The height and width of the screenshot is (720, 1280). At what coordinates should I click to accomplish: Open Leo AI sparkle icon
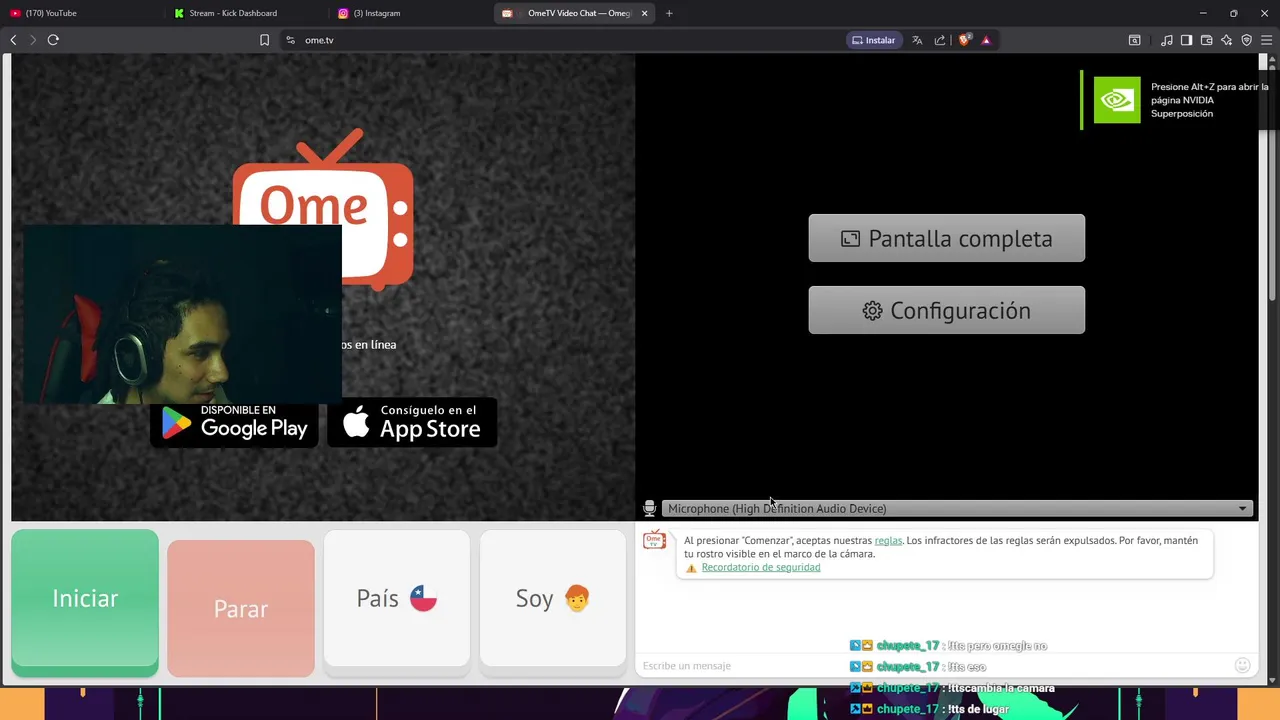click(x=1226, y=40)
